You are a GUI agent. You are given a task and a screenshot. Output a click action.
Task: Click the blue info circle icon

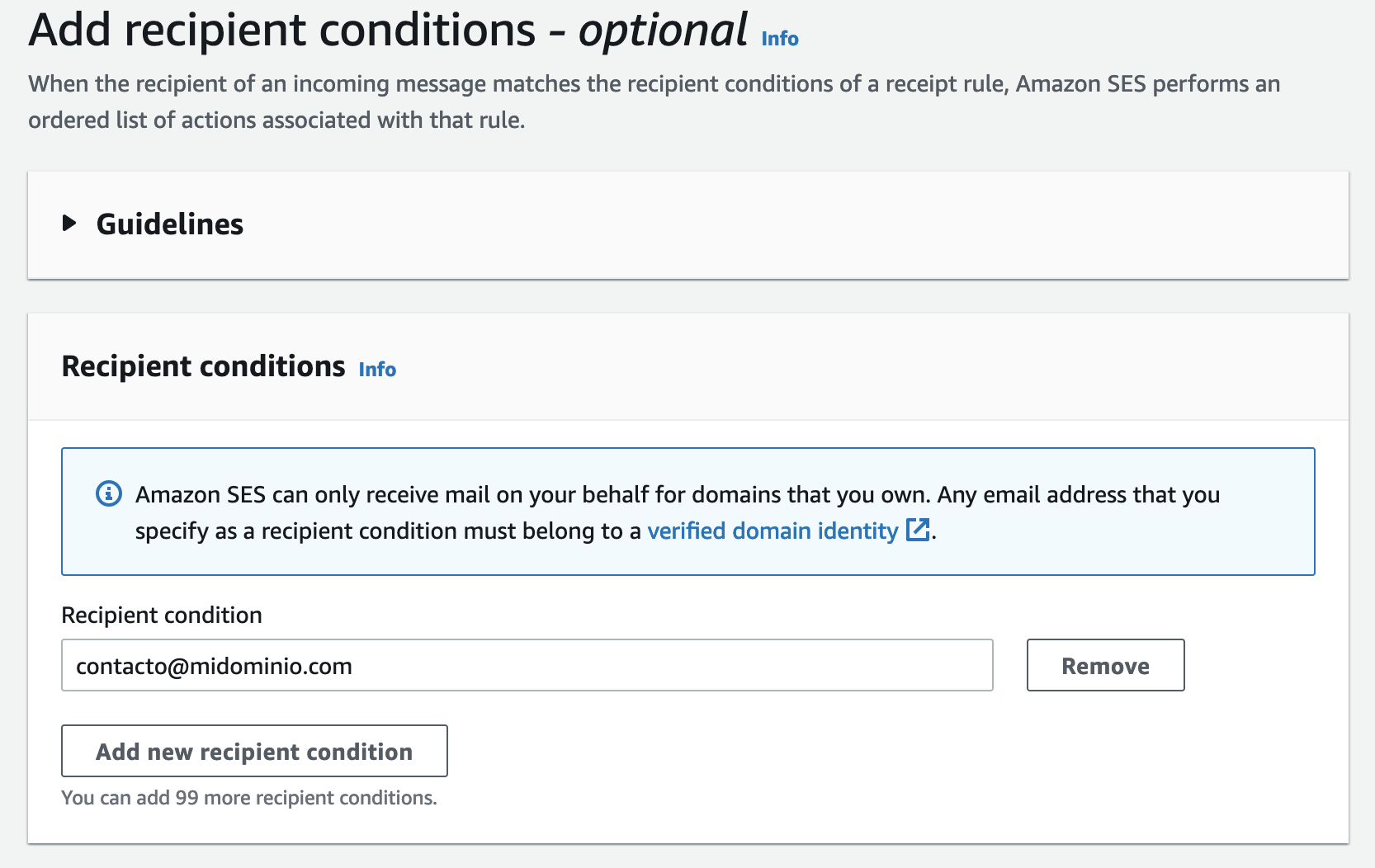tap(109, 493)
